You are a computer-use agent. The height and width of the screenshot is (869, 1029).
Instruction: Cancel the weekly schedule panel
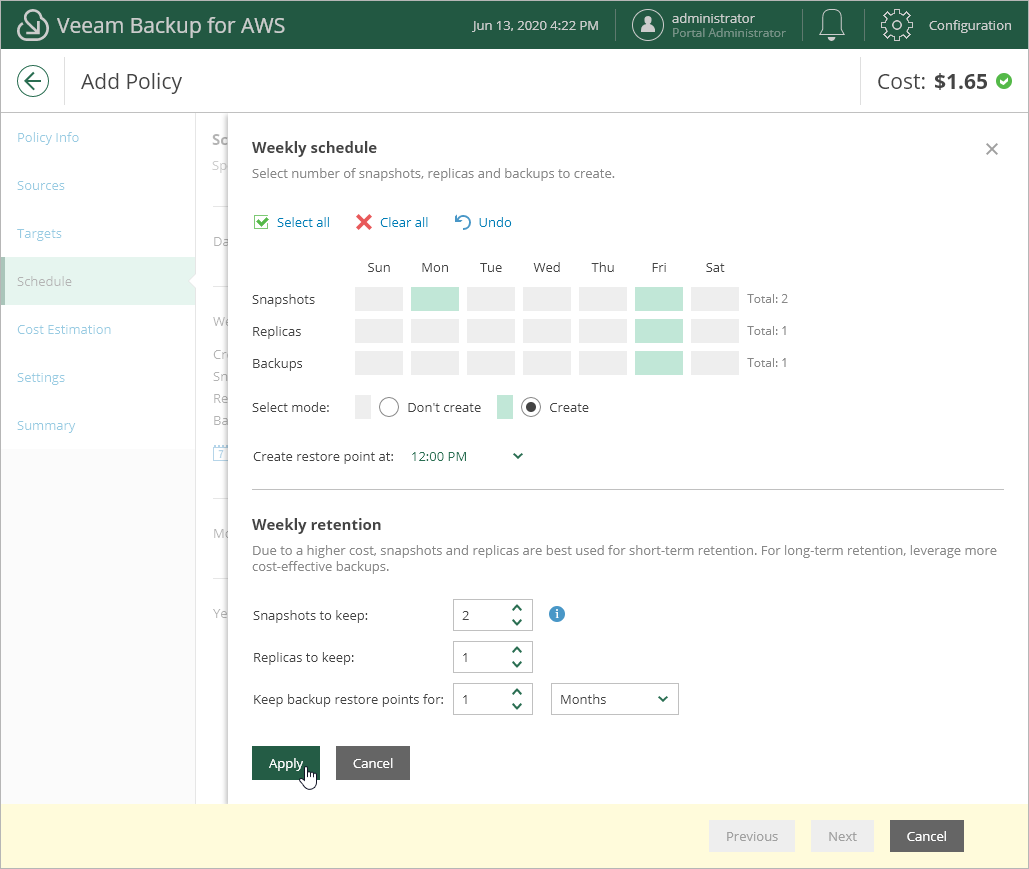(x=373, y=763)
